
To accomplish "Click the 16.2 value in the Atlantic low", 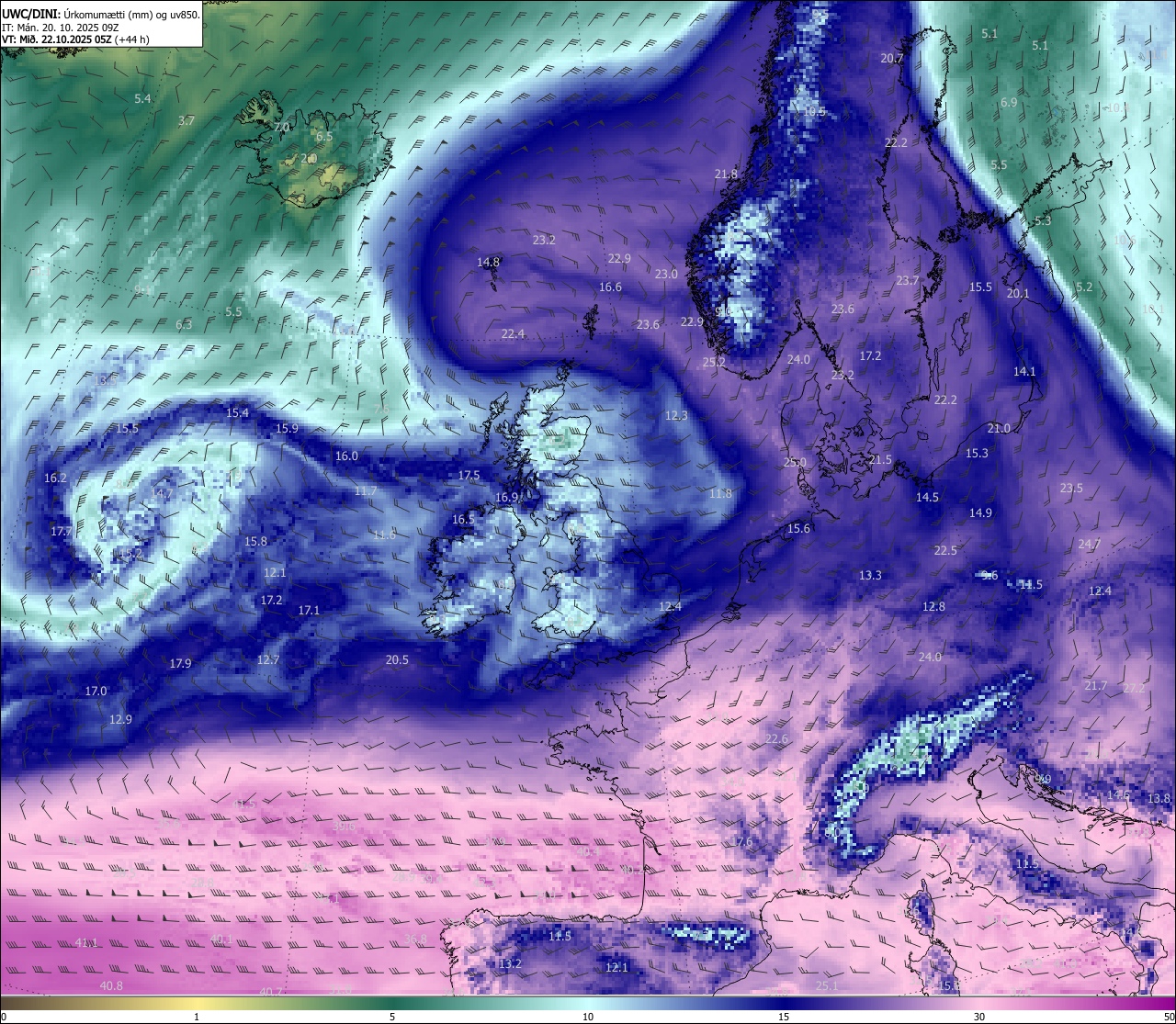I will pos(55,478).
